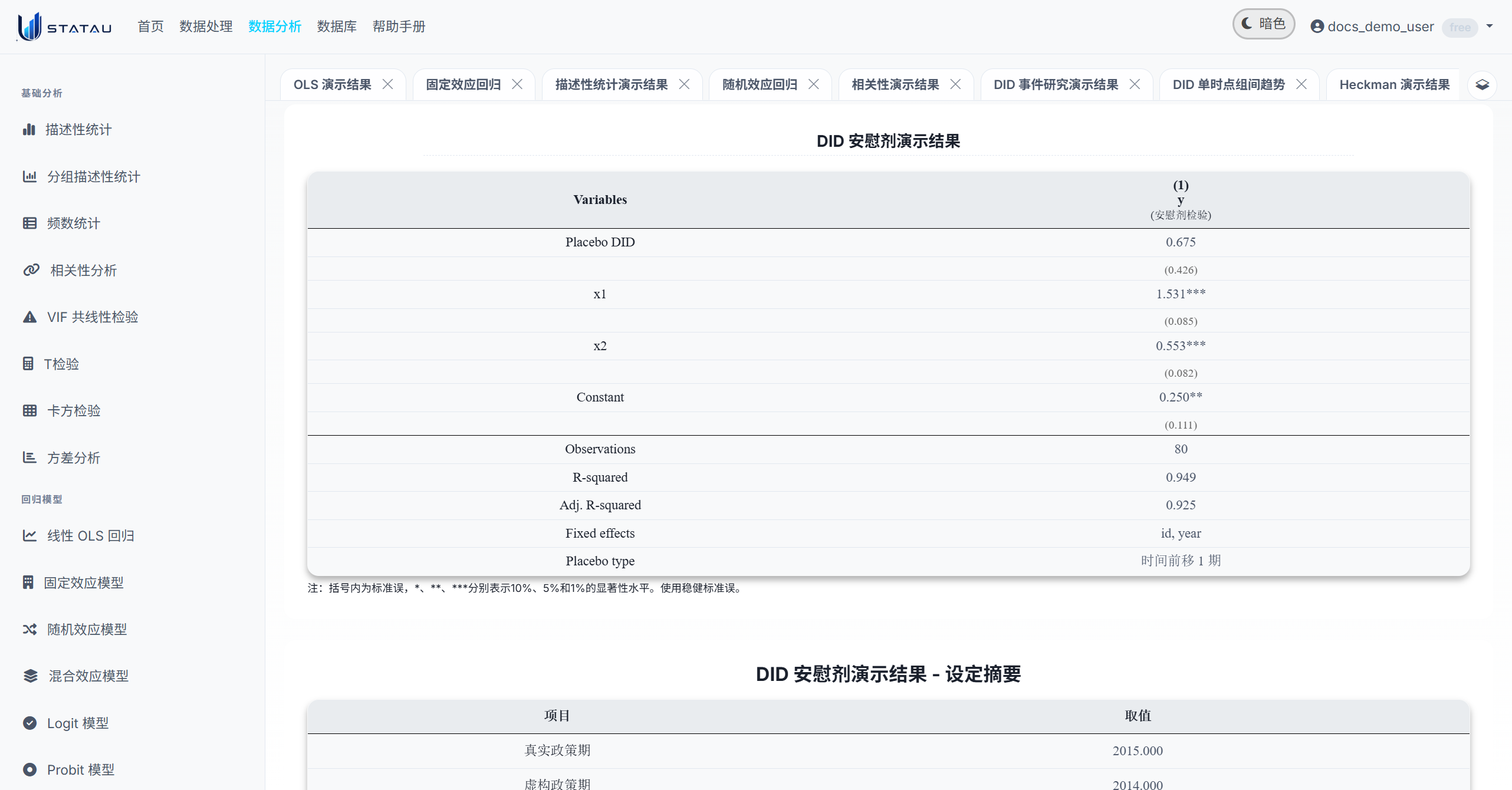This screenshot has width=1512, height=790.
Task: Switch to the 随机效应回归 tab
Action: pos(760,84)
